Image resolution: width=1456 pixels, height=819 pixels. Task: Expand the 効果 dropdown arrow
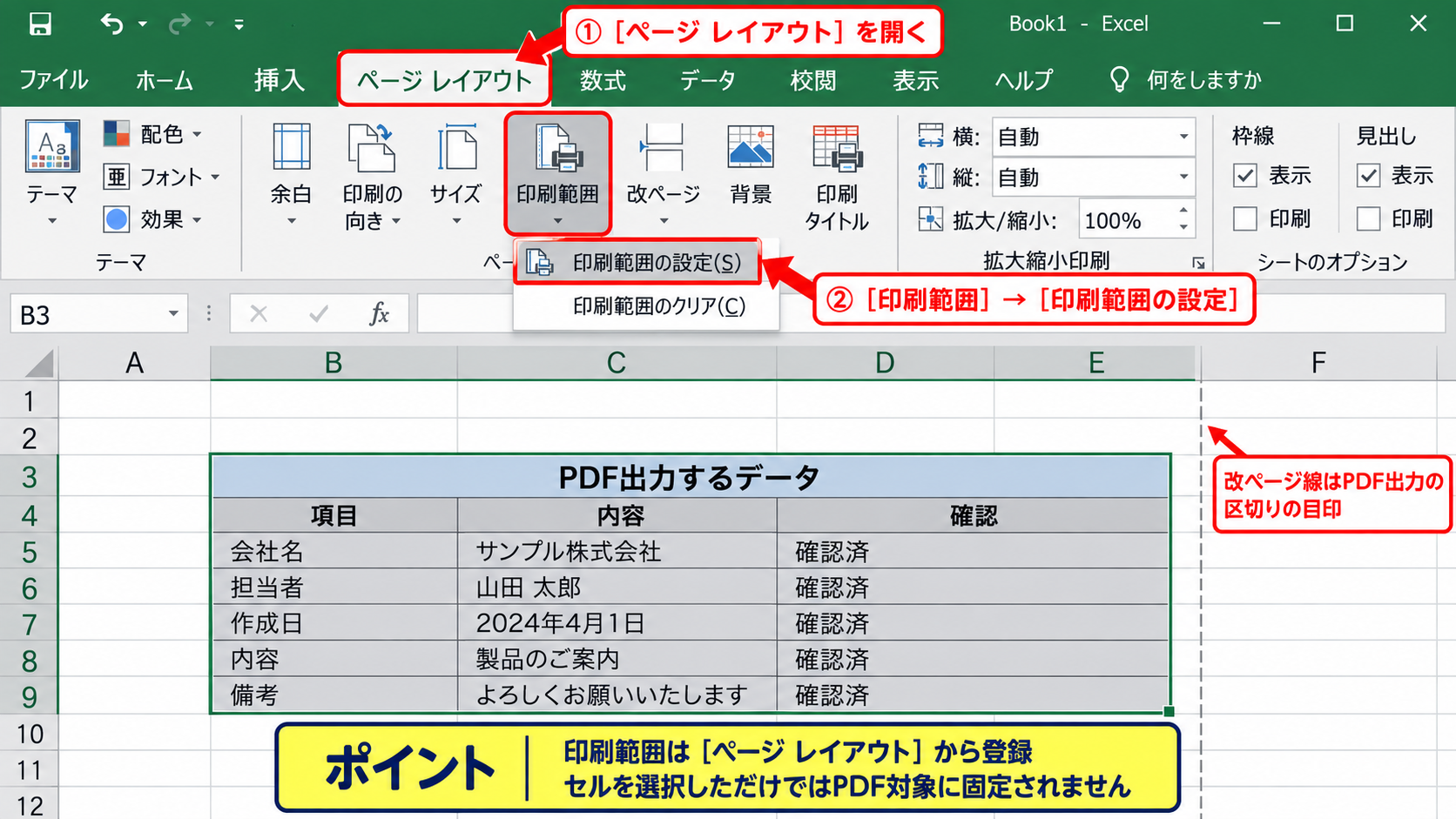pos(198,219)
